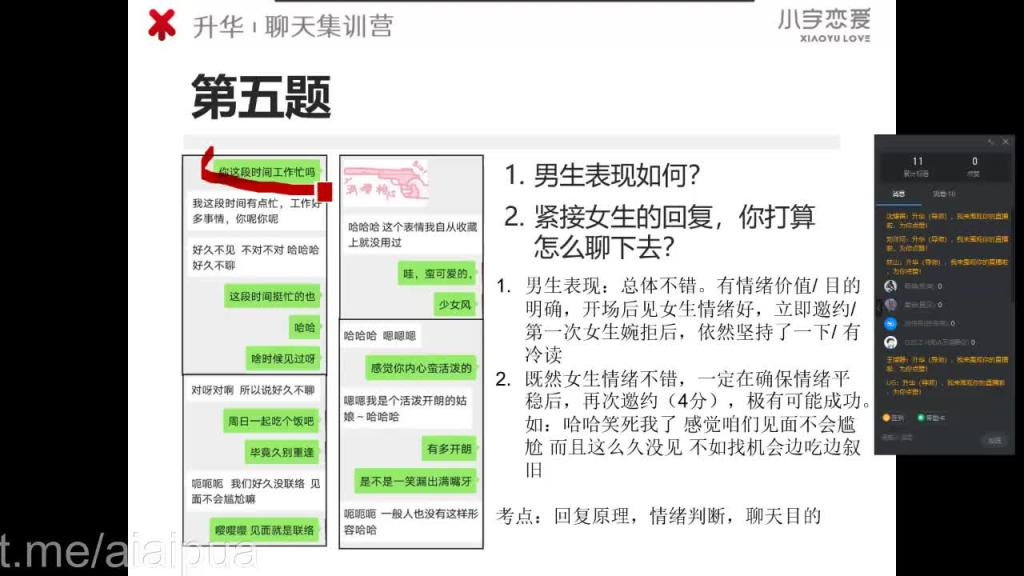Click the pink gun sticker image
The width and height of the screenshot is (1024, 576).
[x=386, y=180]
